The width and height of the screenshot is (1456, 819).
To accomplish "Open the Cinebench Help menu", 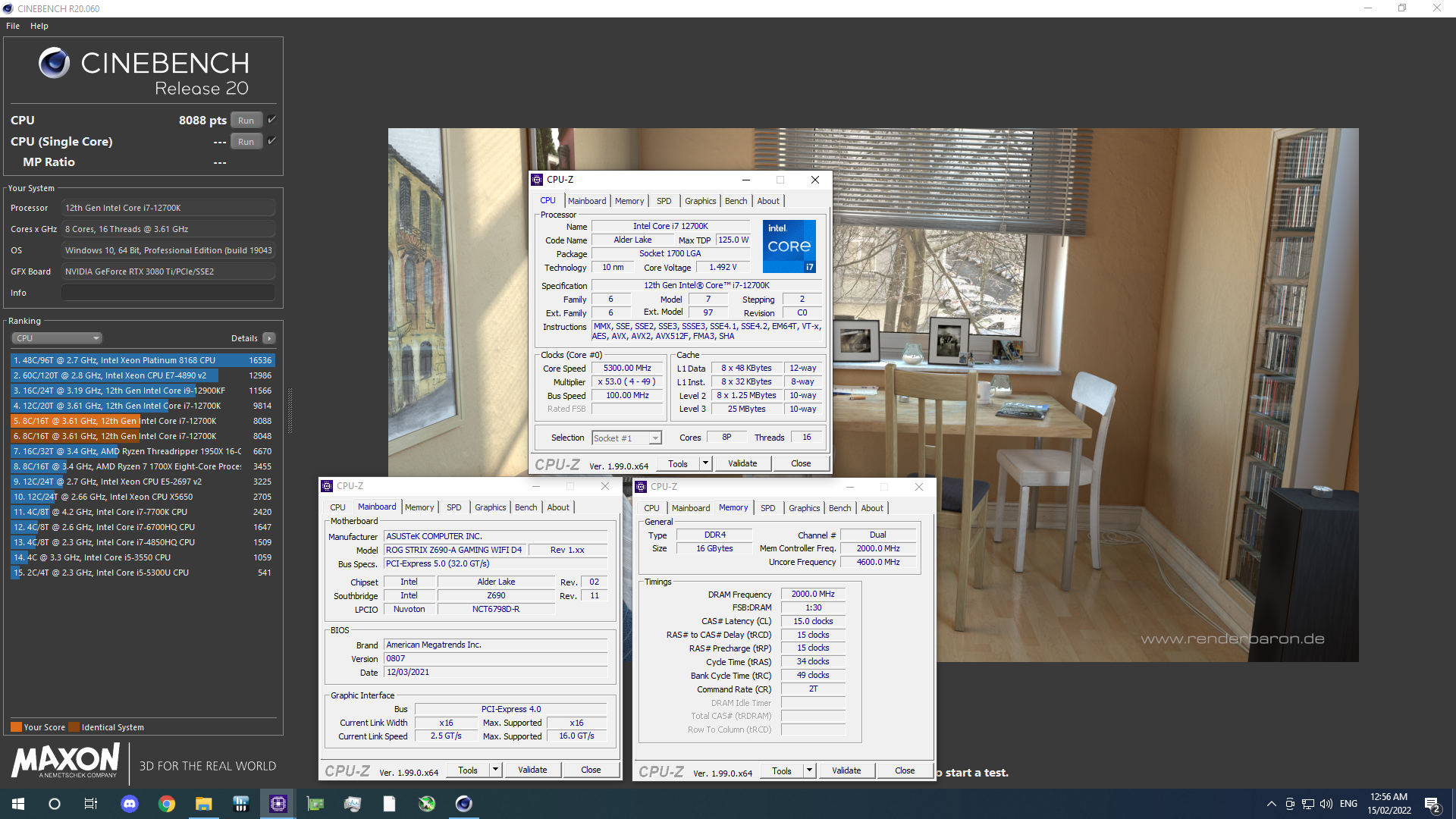I will click(x=39, y=26).
